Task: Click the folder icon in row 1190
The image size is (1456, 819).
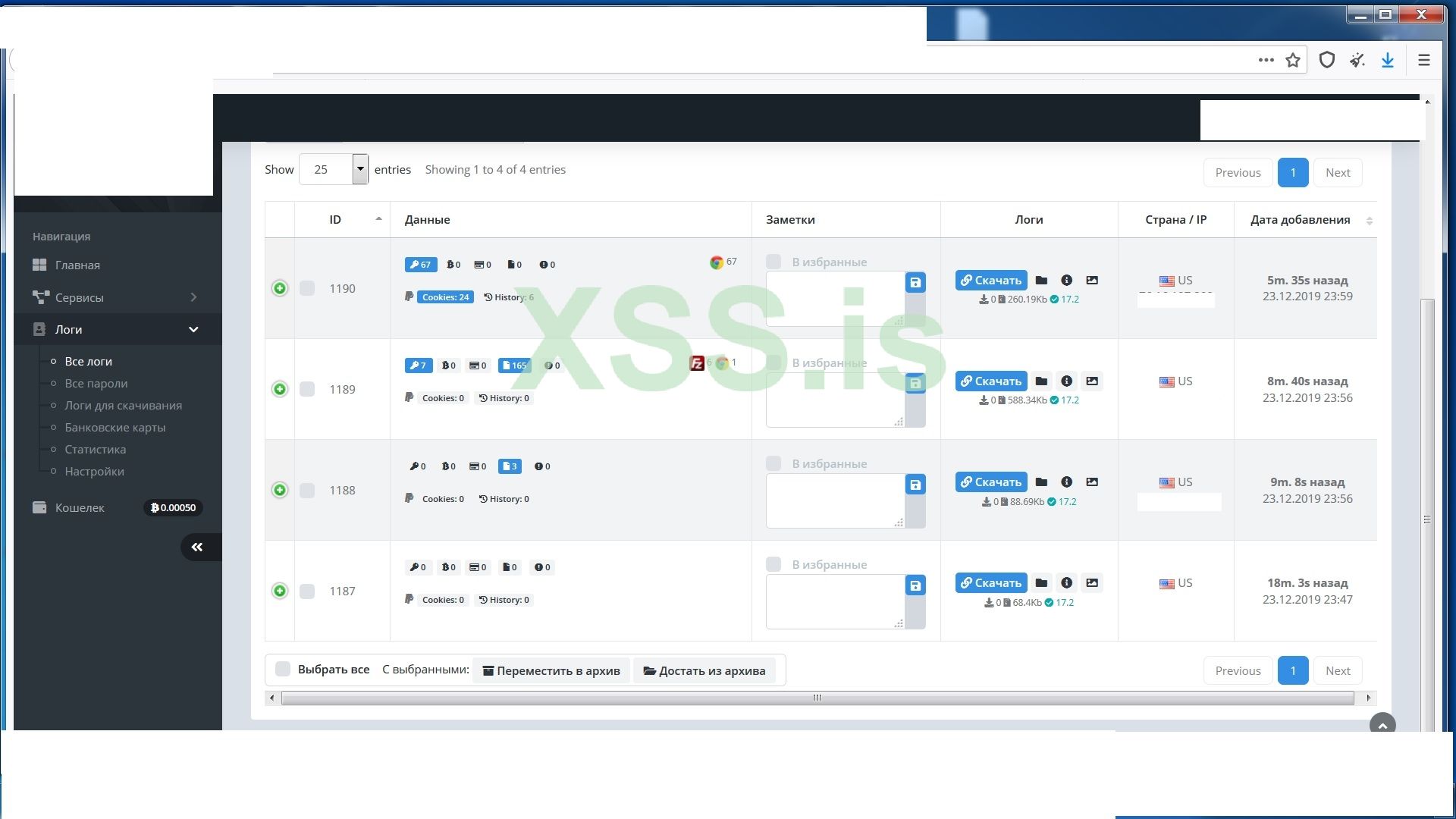Action: tap(1041, 281)
